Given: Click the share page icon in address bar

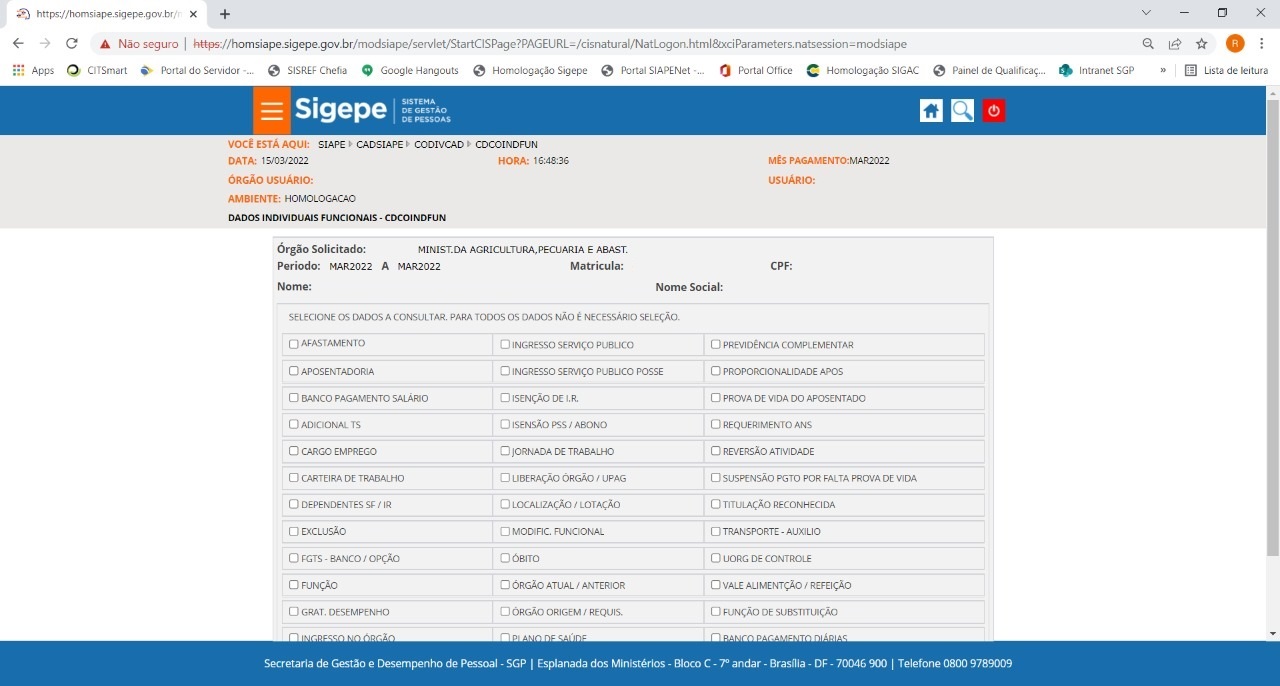Looking at the screenshot, I should pos(1175,44).
